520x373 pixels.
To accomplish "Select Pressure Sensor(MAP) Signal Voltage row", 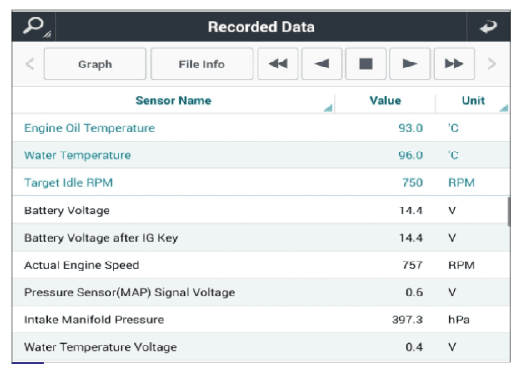I will pyautogui.click(x=261, y=292).
